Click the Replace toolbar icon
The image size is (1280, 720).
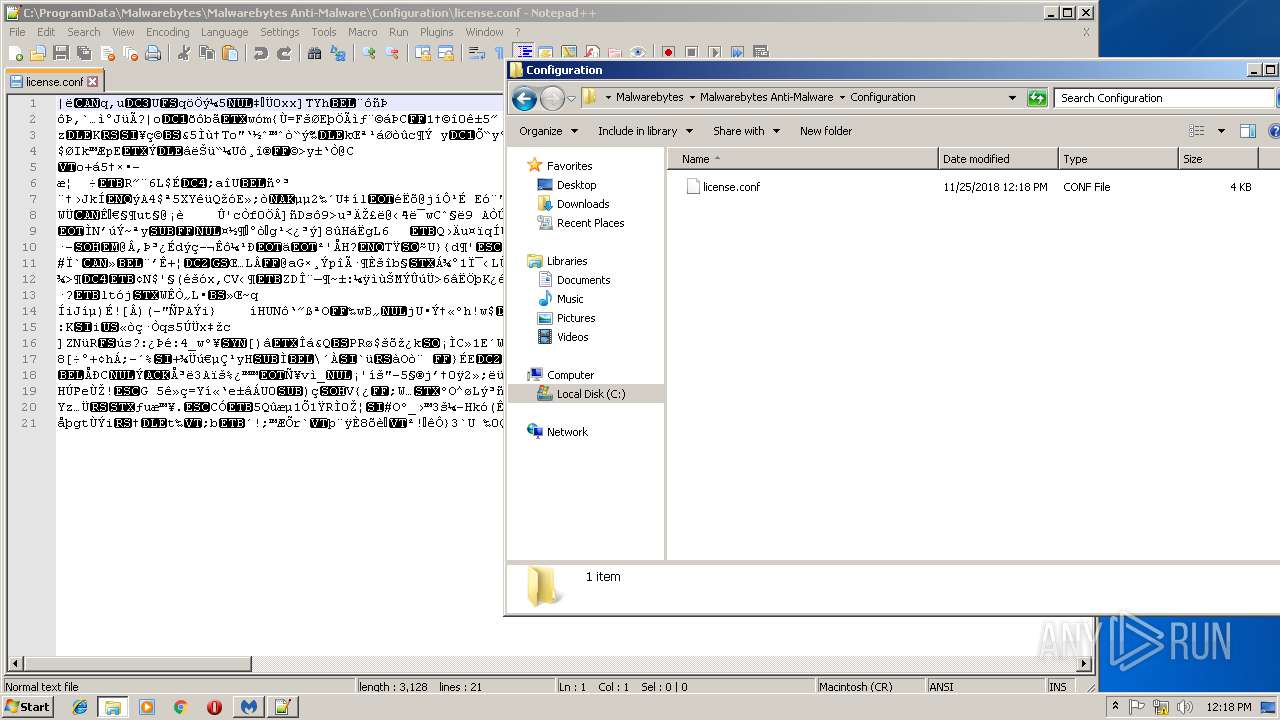tap(337, 53)
